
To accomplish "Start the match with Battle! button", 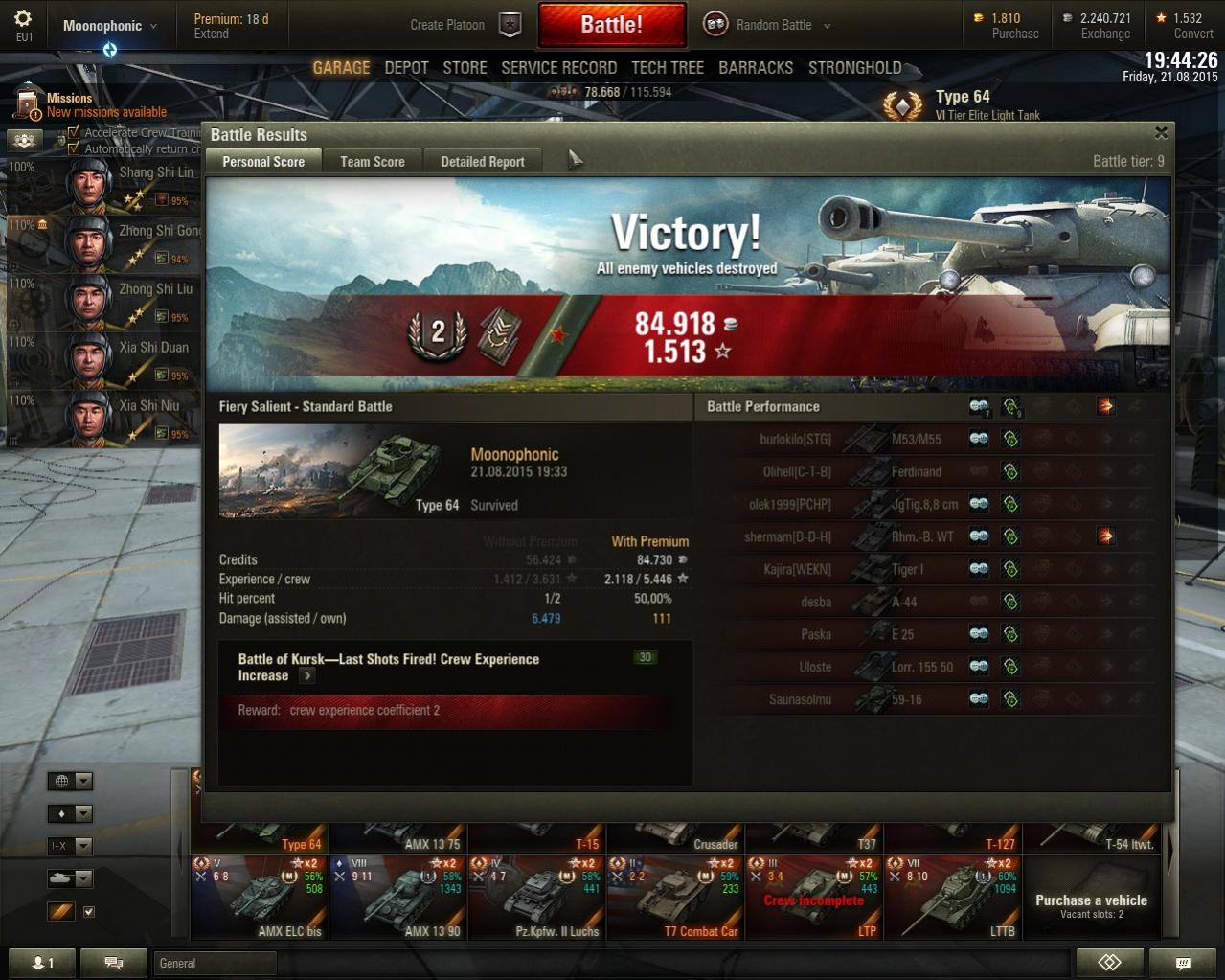I will click(612, 25).
